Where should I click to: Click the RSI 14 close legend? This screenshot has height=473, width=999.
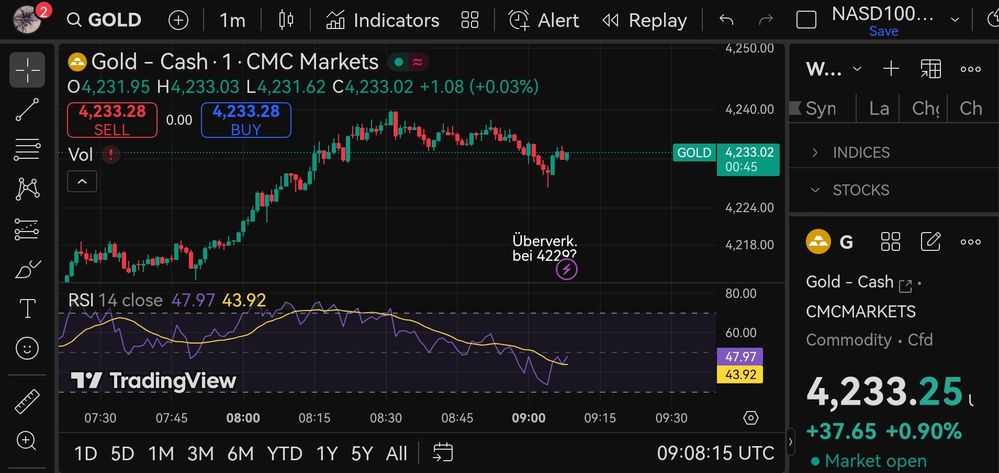click(115, 300)
